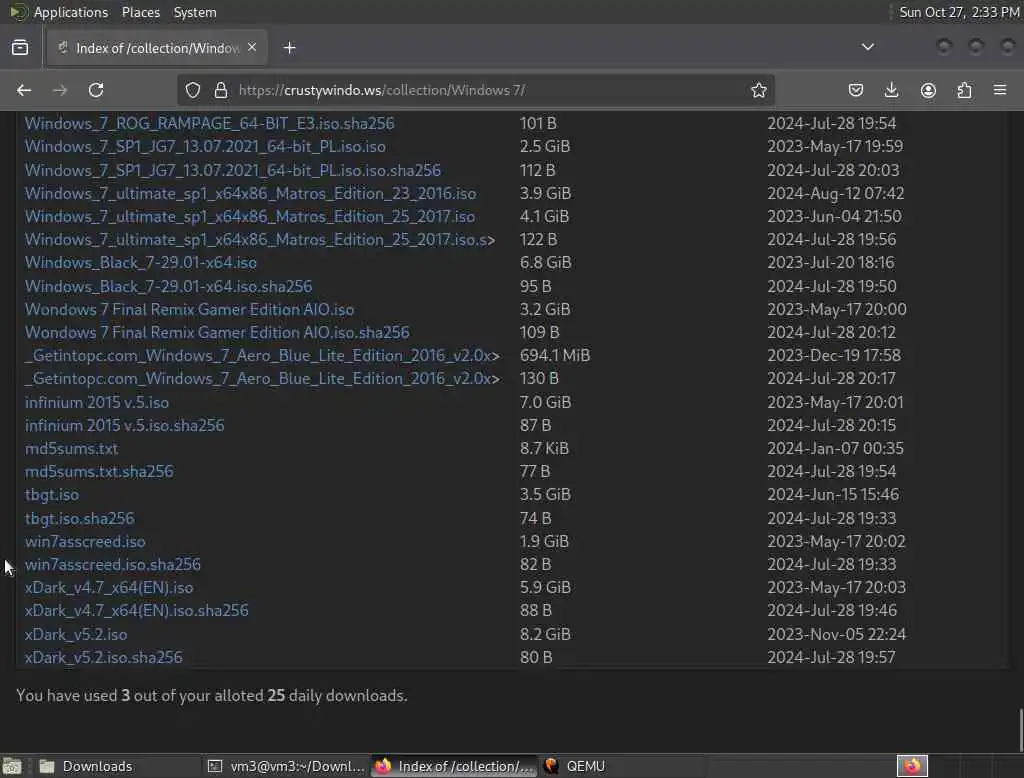Switch to vm3@vm3 terminal window
1024x778 pixels.
[285, 766]
